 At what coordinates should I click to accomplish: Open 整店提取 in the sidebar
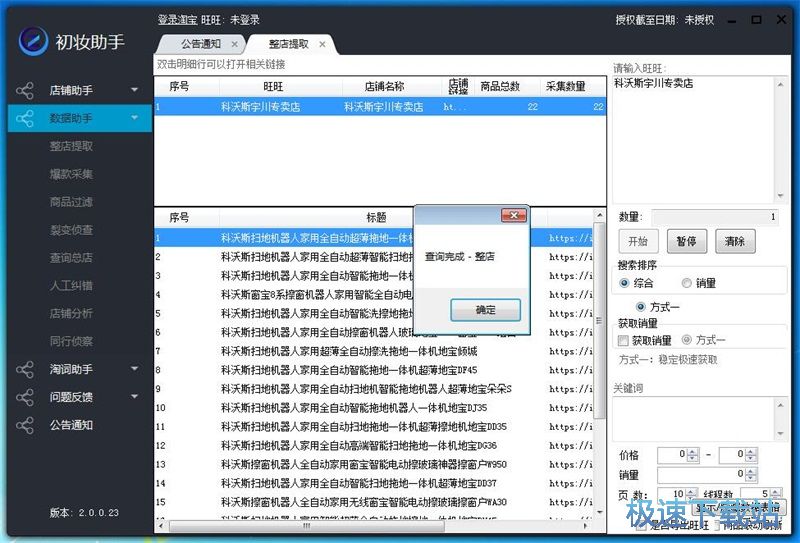point(71,146)
